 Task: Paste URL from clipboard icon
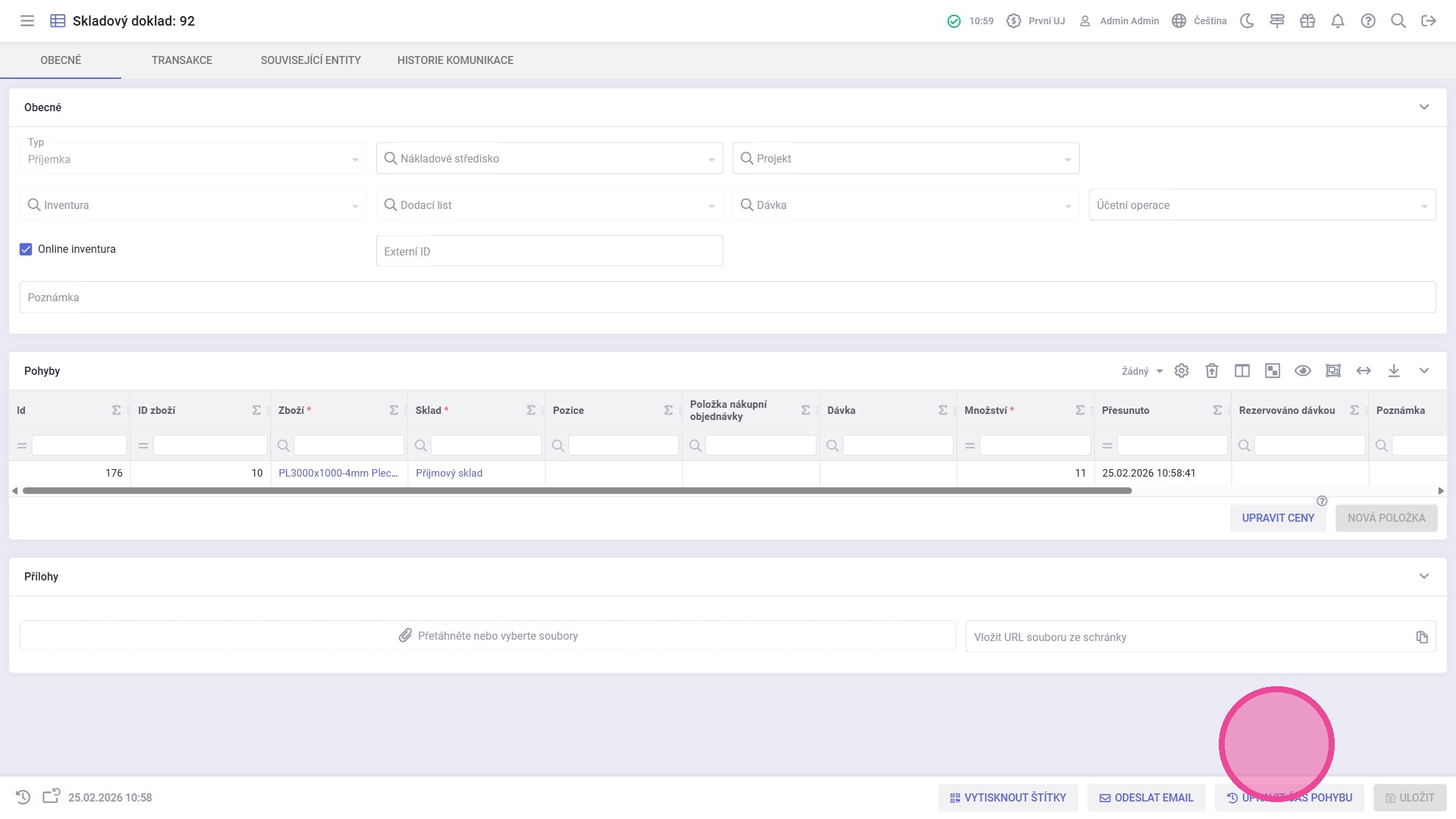[1422, 637]
